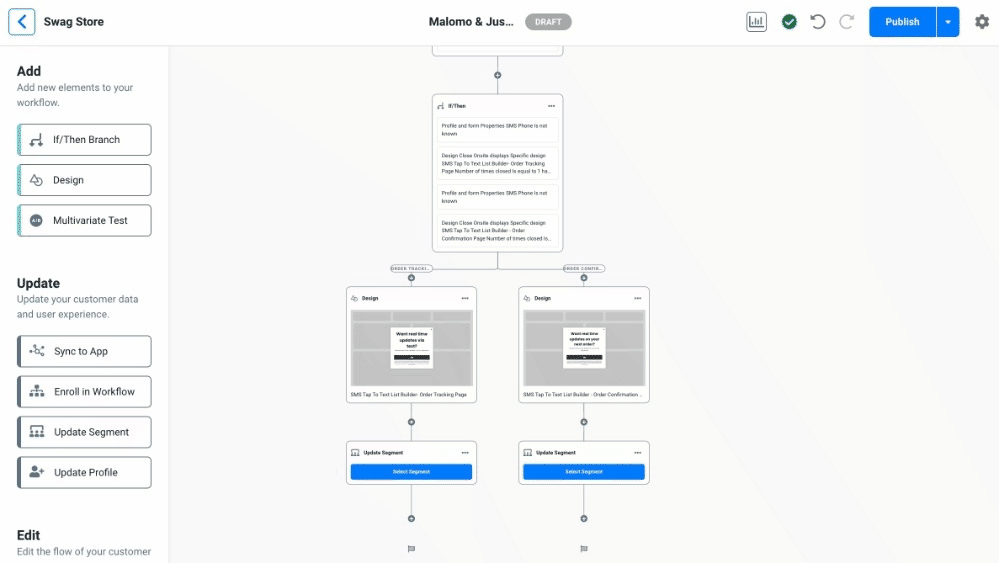Open left Design node options menu

click(x=465, y=298)
